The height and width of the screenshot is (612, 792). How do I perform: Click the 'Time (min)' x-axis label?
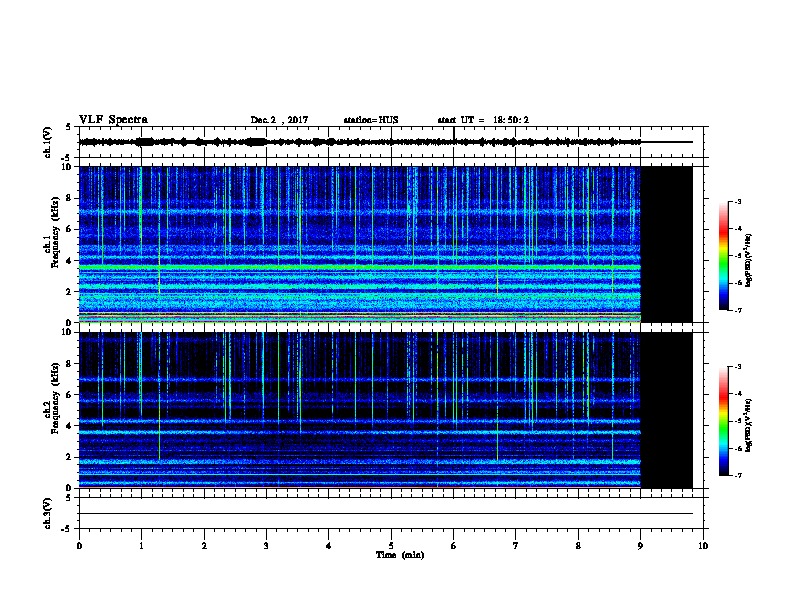pos(400,555)
